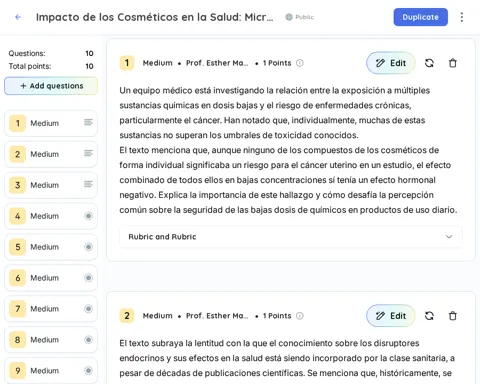Click the text-lines icon on sidebar item 2
Screen dimensions: 480x384
(88, 153)
